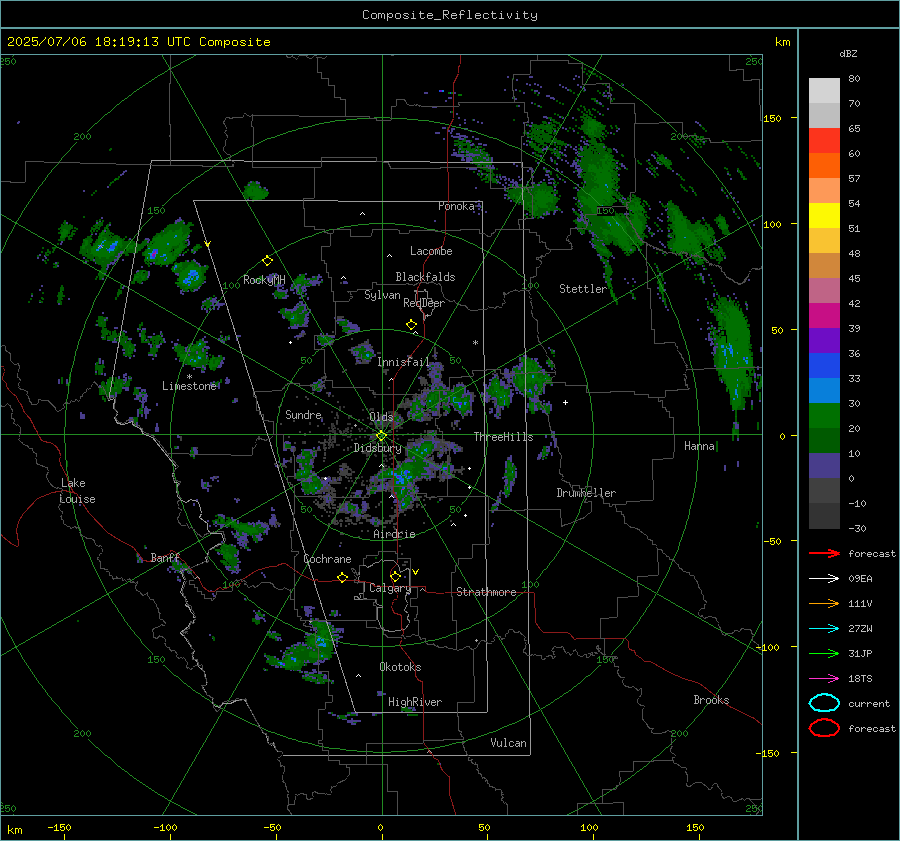The width and height of the screenshot is (900, 841).
Task: Click the green 20 dBZ color swatch
Action: click(824, 415)
